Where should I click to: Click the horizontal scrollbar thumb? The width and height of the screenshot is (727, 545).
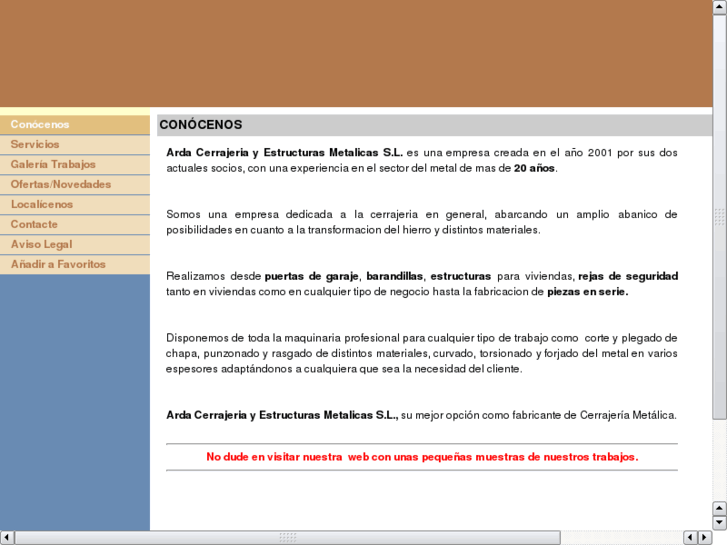(x=287, y=538)
